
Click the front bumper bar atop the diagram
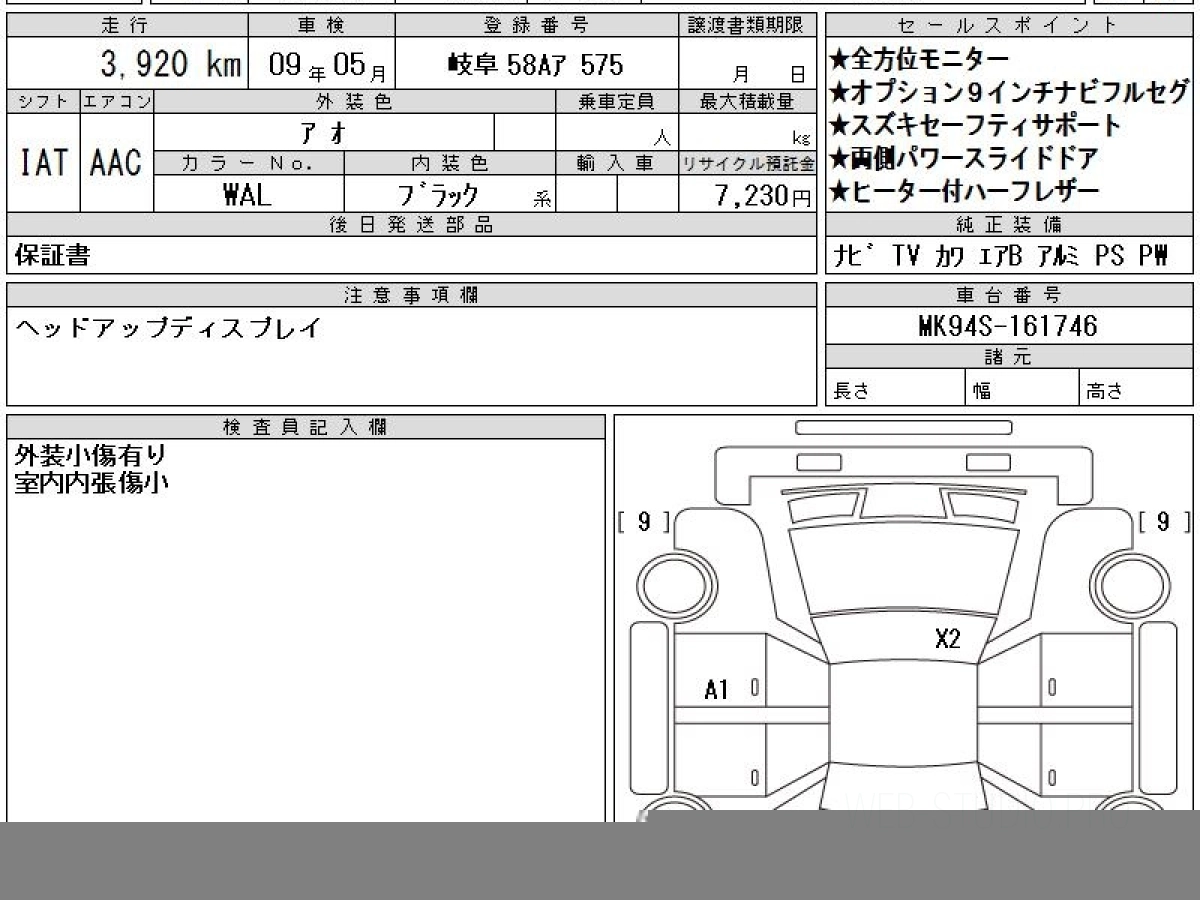pyautogui.click(x=903, y=428)
